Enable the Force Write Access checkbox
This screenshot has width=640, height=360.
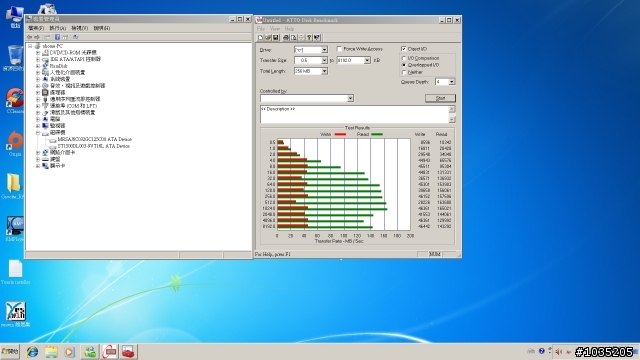click(x=339, y=49)
